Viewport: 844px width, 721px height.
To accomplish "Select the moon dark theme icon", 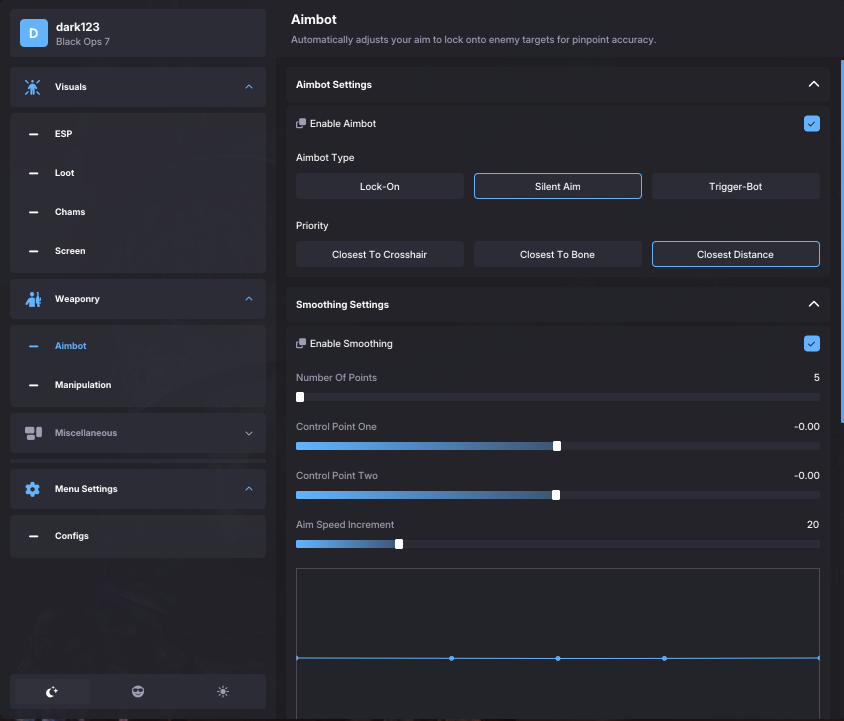I will click(52, 692).
